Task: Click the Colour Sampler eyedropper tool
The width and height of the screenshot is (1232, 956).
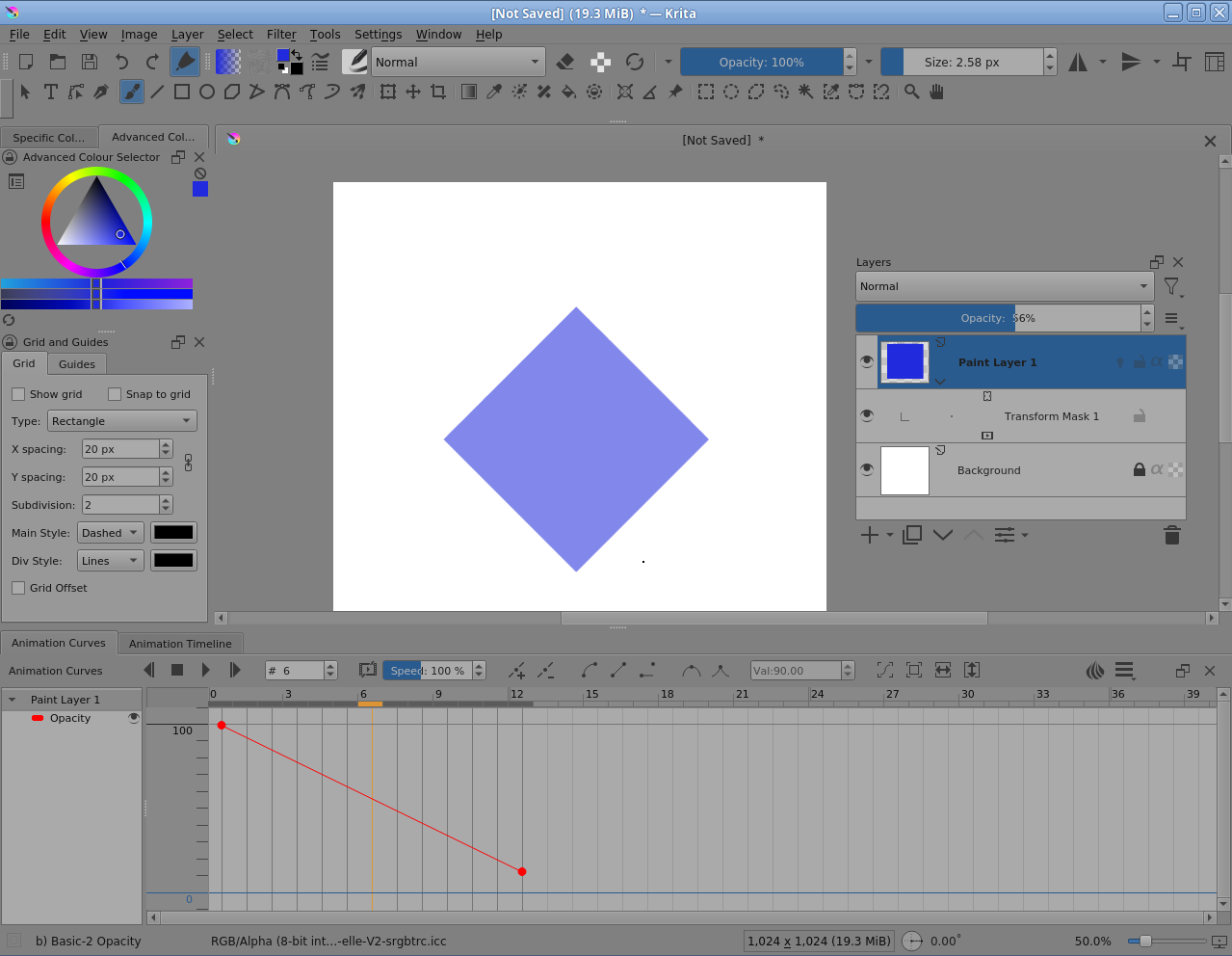Action: (x=494, y=92)
